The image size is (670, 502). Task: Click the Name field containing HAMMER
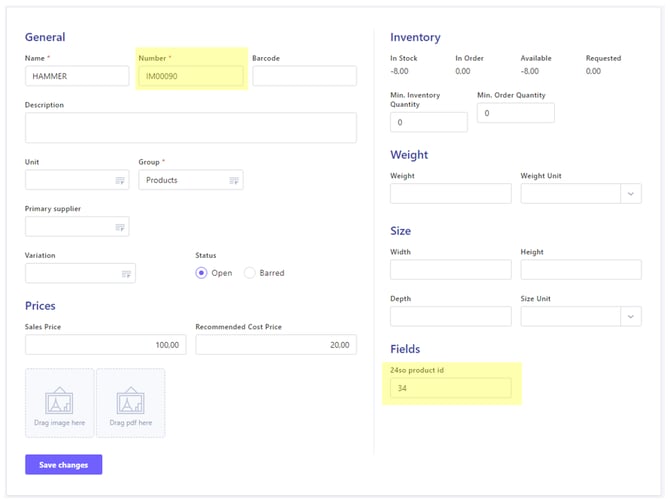click(x=77, y=76)
